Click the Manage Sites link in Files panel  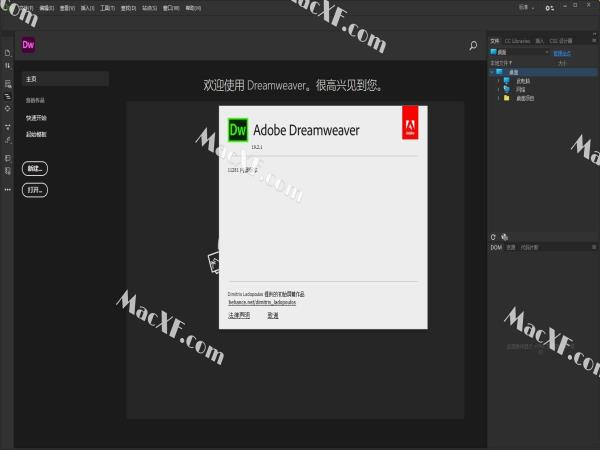[x=562, y=53]
